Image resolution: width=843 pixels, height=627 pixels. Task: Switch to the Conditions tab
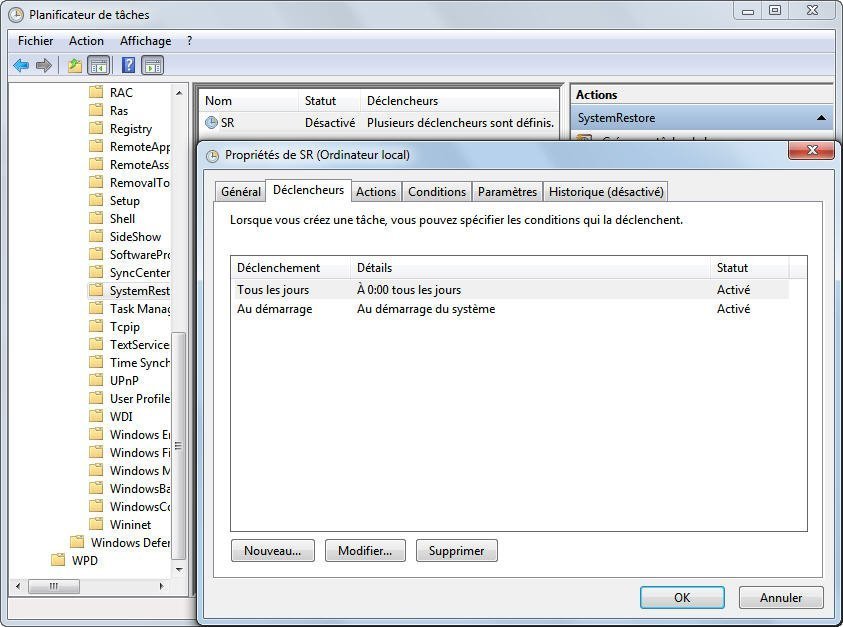coord(437,192)
